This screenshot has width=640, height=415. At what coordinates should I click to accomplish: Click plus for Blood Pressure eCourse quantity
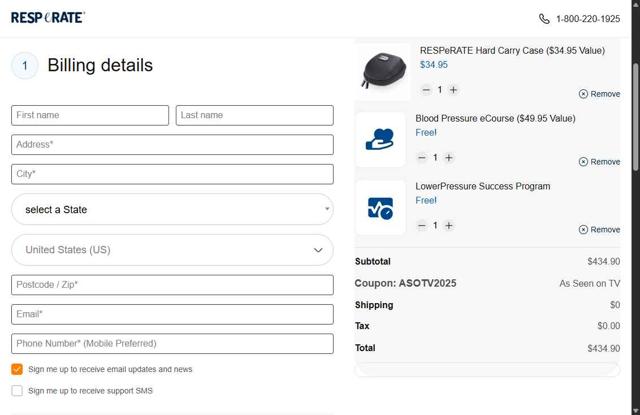pyautogui.click(x=449, y=158)
